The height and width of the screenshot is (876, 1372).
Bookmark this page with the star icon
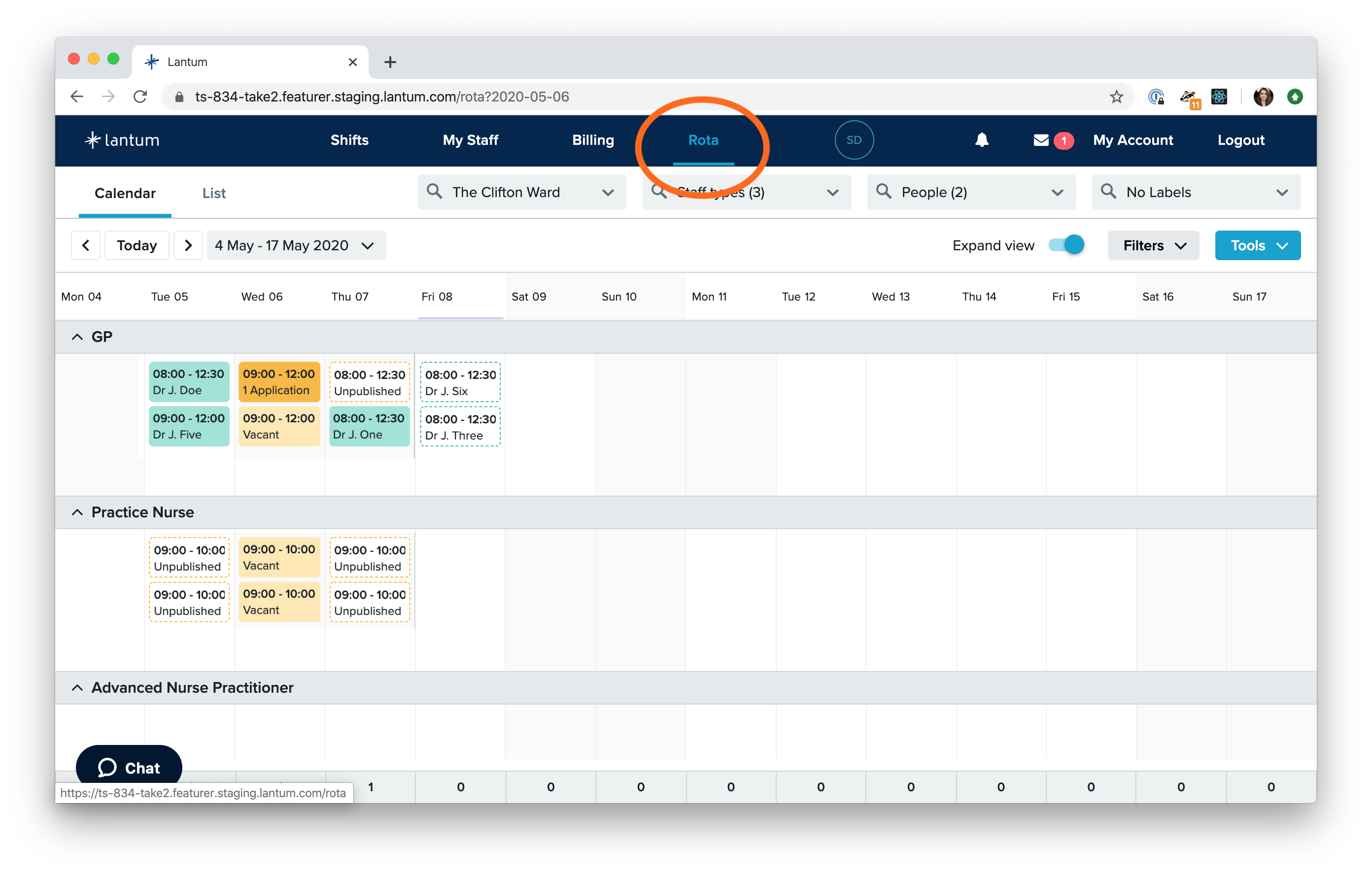pyautogui.click(x=1116, y=97)
